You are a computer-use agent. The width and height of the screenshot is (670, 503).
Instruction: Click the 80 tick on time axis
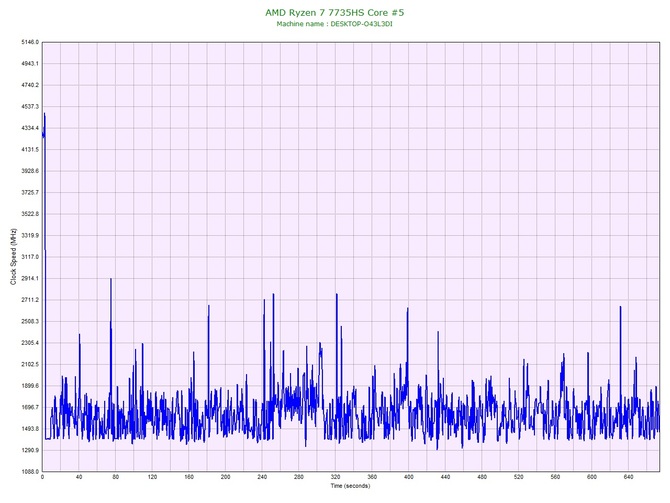tap(116, 477)
